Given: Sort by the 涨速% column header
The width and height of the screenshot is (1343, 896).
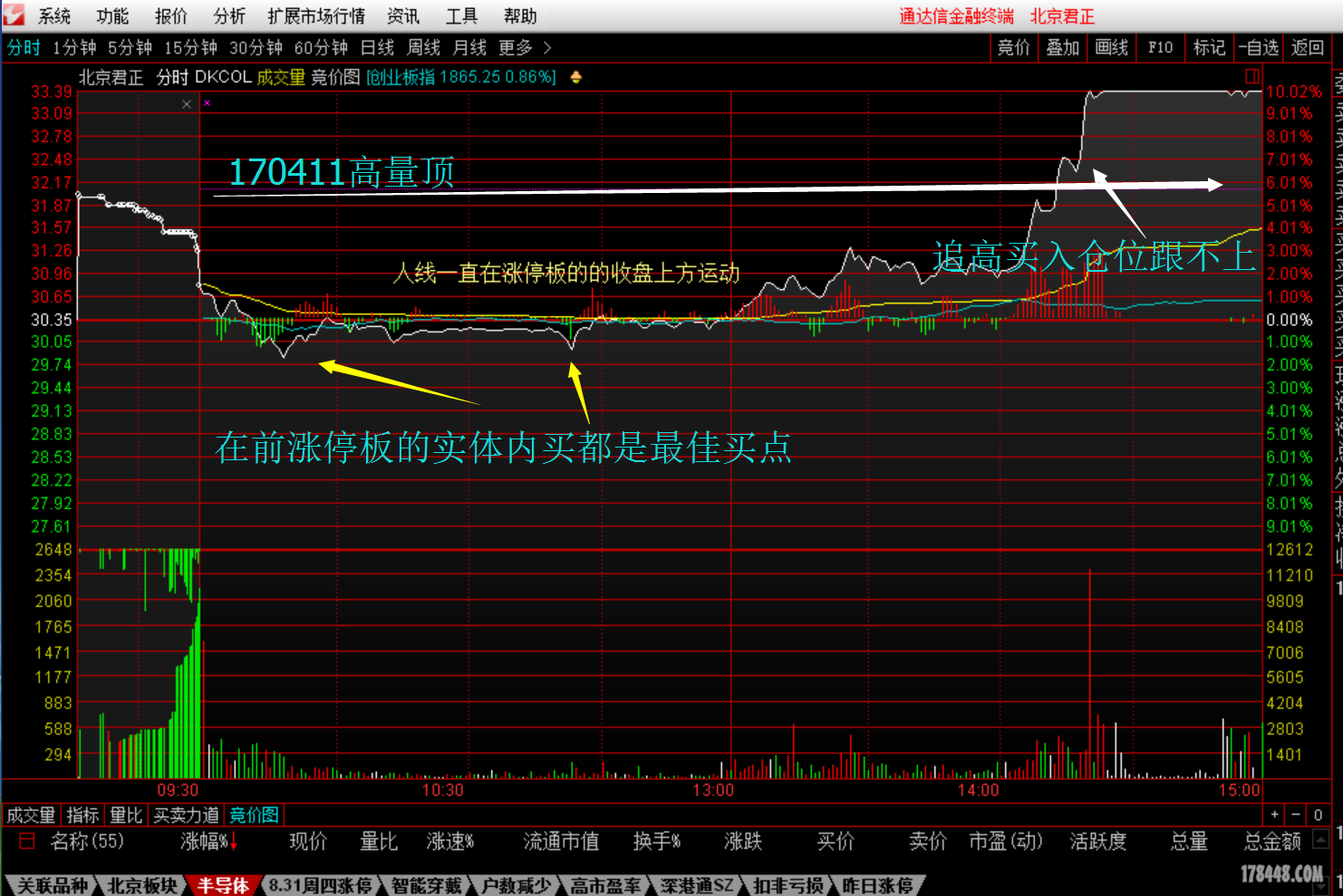Looking at the screenshot, I should click(450, 842).
